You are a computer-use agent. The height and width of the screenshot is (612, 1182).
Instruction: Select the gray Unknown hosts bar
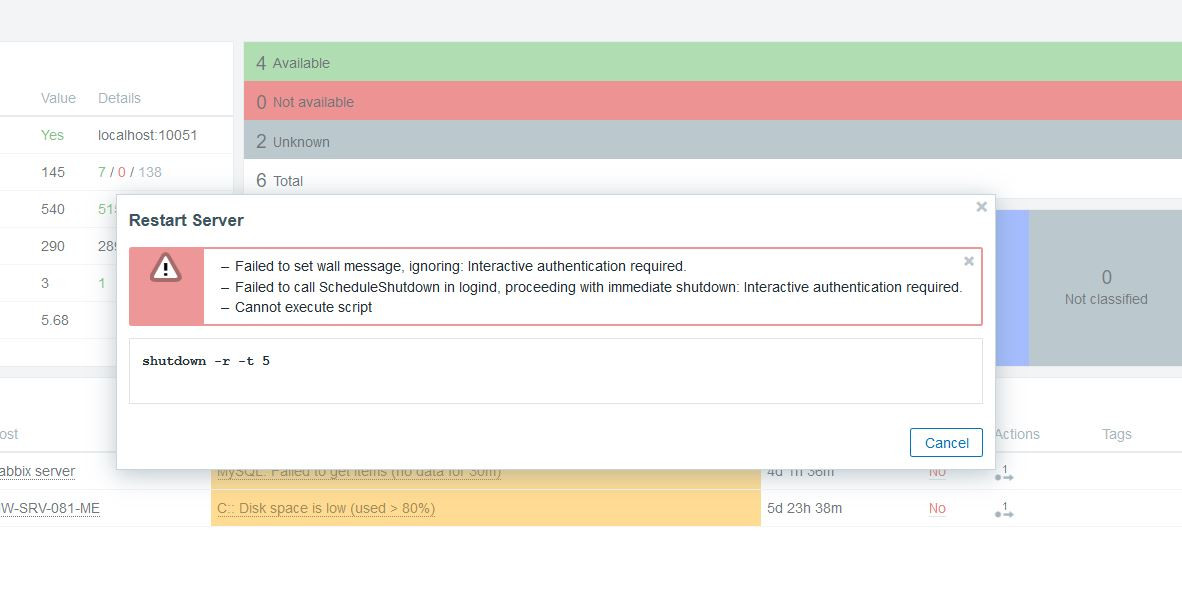[x=712, y=141]
